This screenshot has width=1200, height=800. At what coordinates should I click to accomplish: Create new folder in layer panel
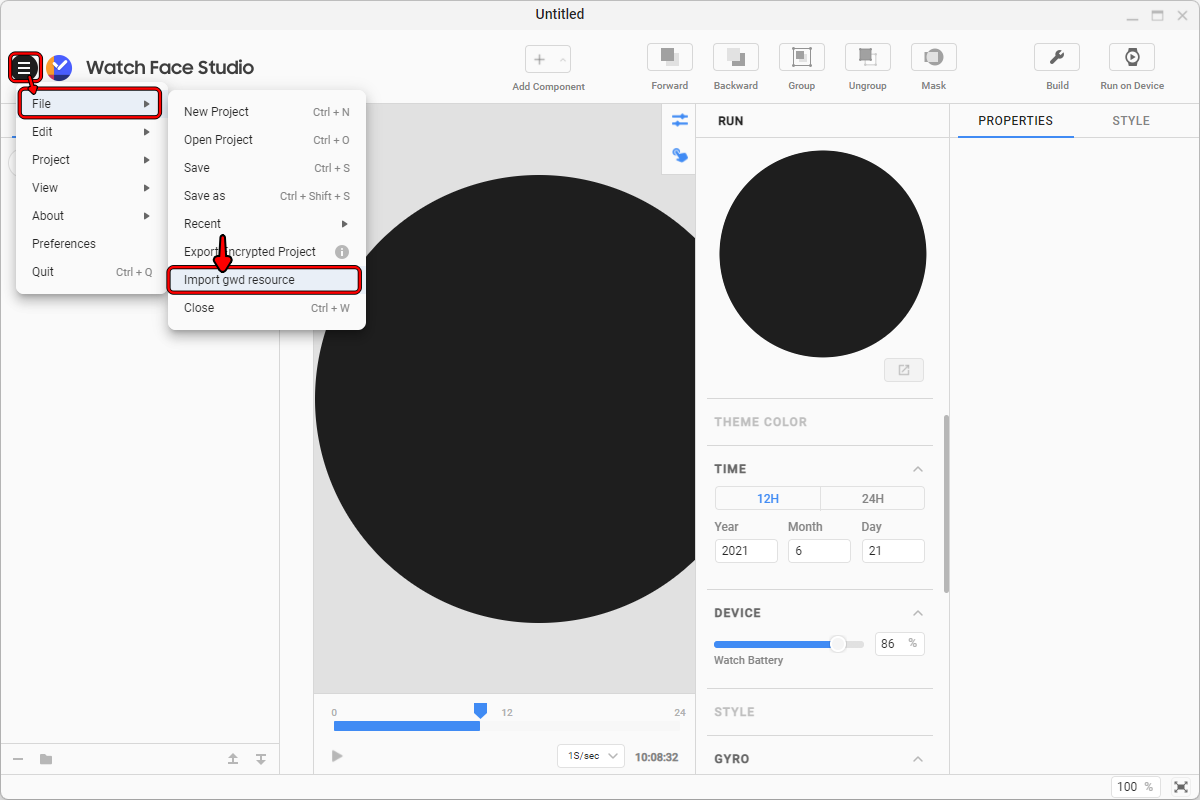pyautogui.click(x=46, y=759)
